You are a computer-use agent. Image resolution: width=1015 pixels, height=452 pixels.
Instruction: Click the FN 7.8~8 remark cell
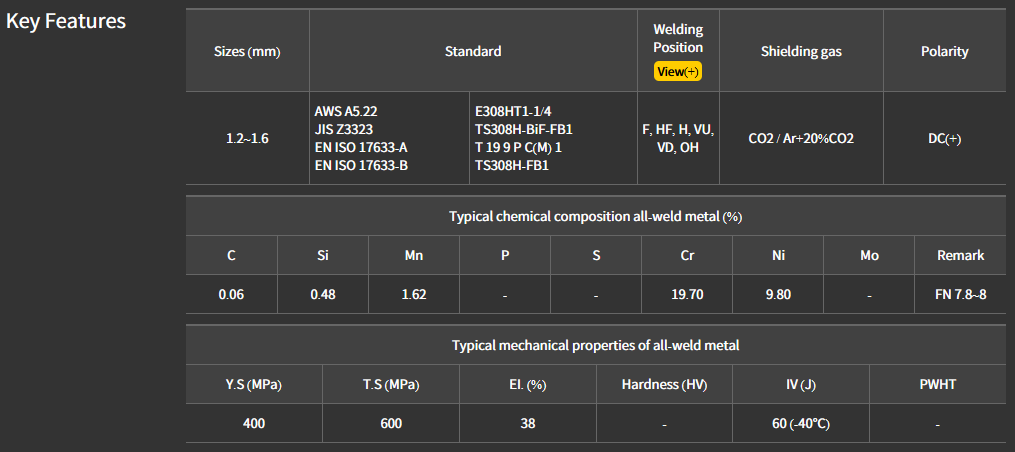[x=960, y=295]
